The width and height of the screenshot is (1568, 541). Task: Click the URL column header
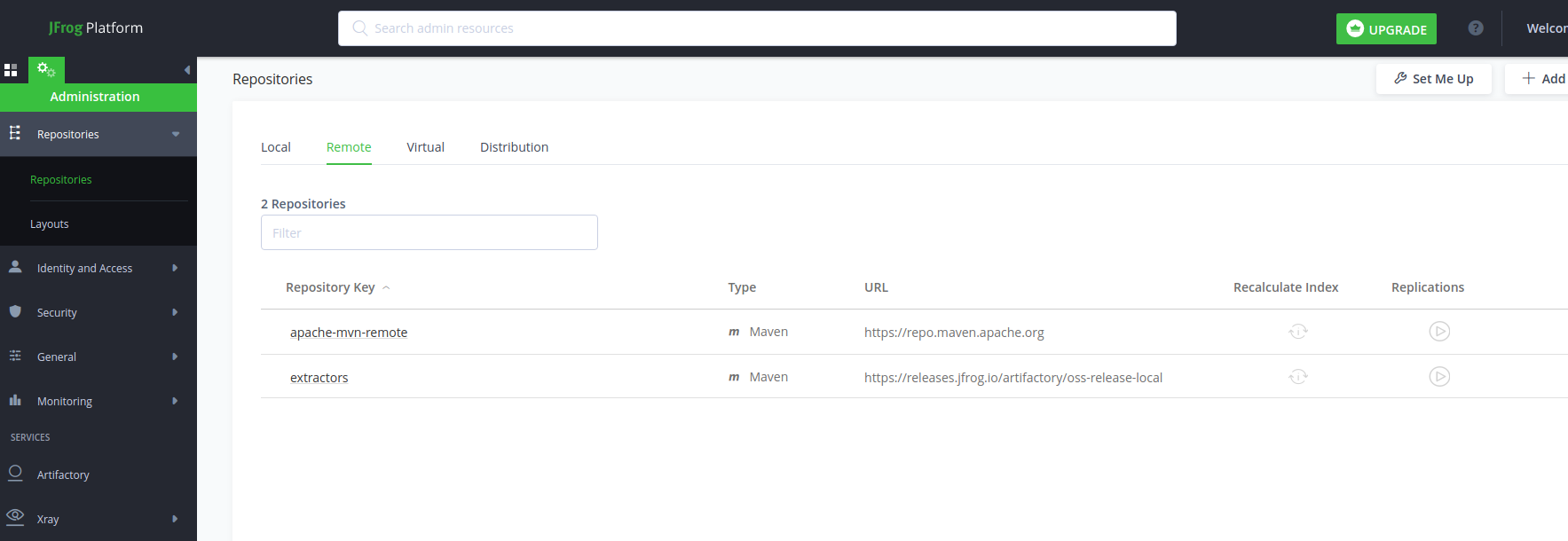coord(876,287)
